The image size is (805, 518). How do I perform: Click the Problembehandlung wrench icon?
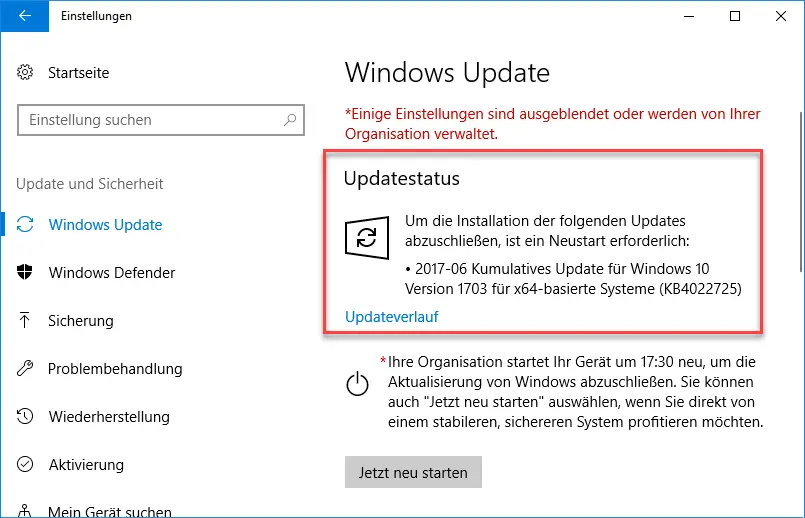coord(25,368)
